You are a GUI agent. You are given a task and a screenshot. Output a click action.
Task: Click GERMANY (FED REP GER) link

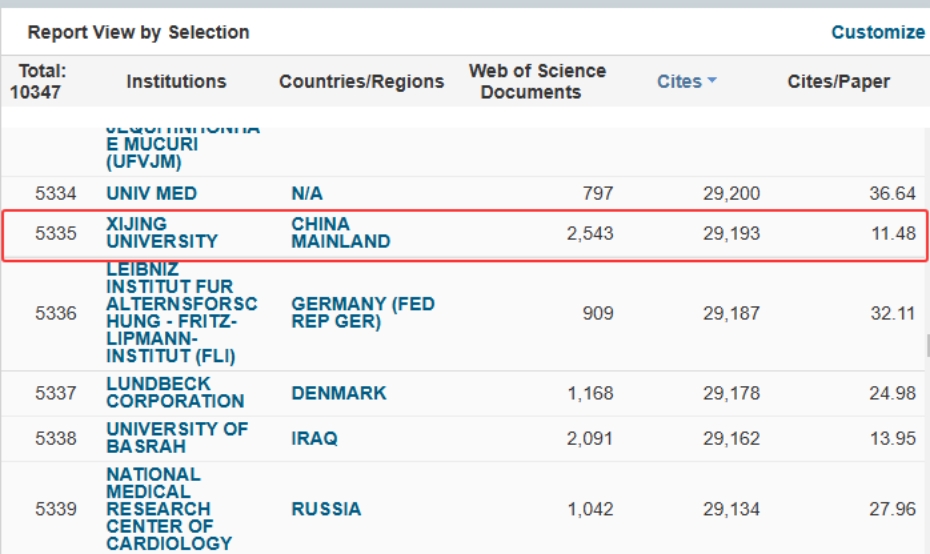pos(362,313)
